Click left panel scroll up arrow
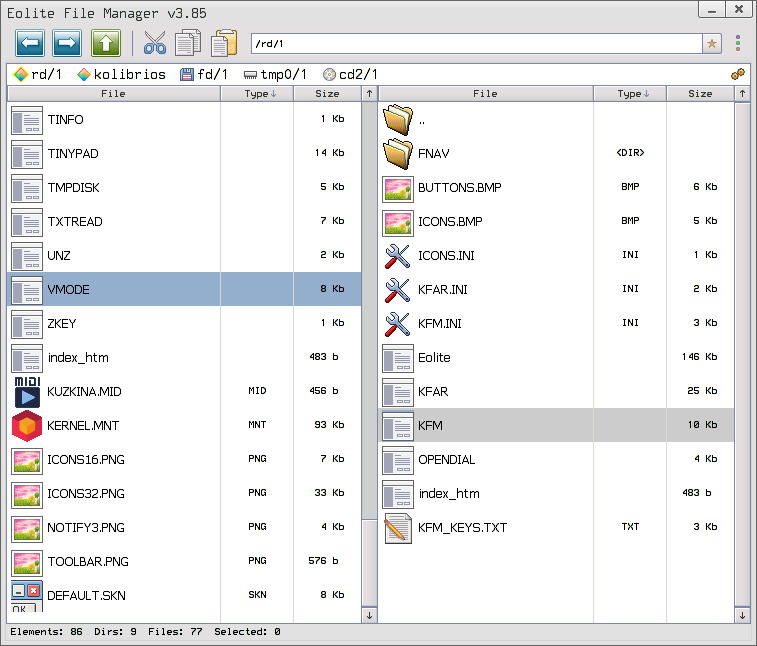This screenshot has height=646, width=757. [x=369, y=94]
